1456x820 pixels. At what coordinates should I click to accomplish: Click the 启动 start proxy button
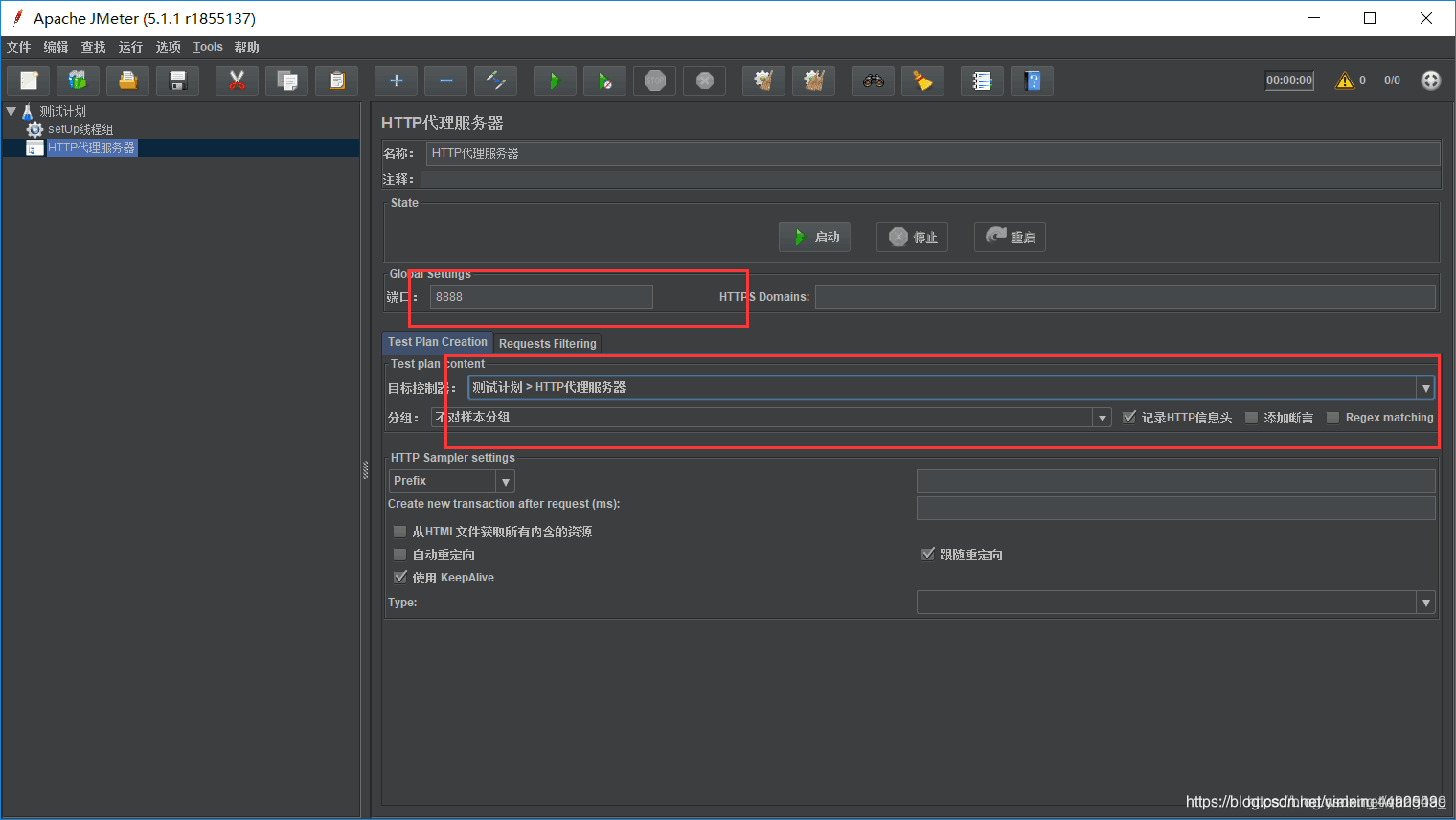point(814,237)
